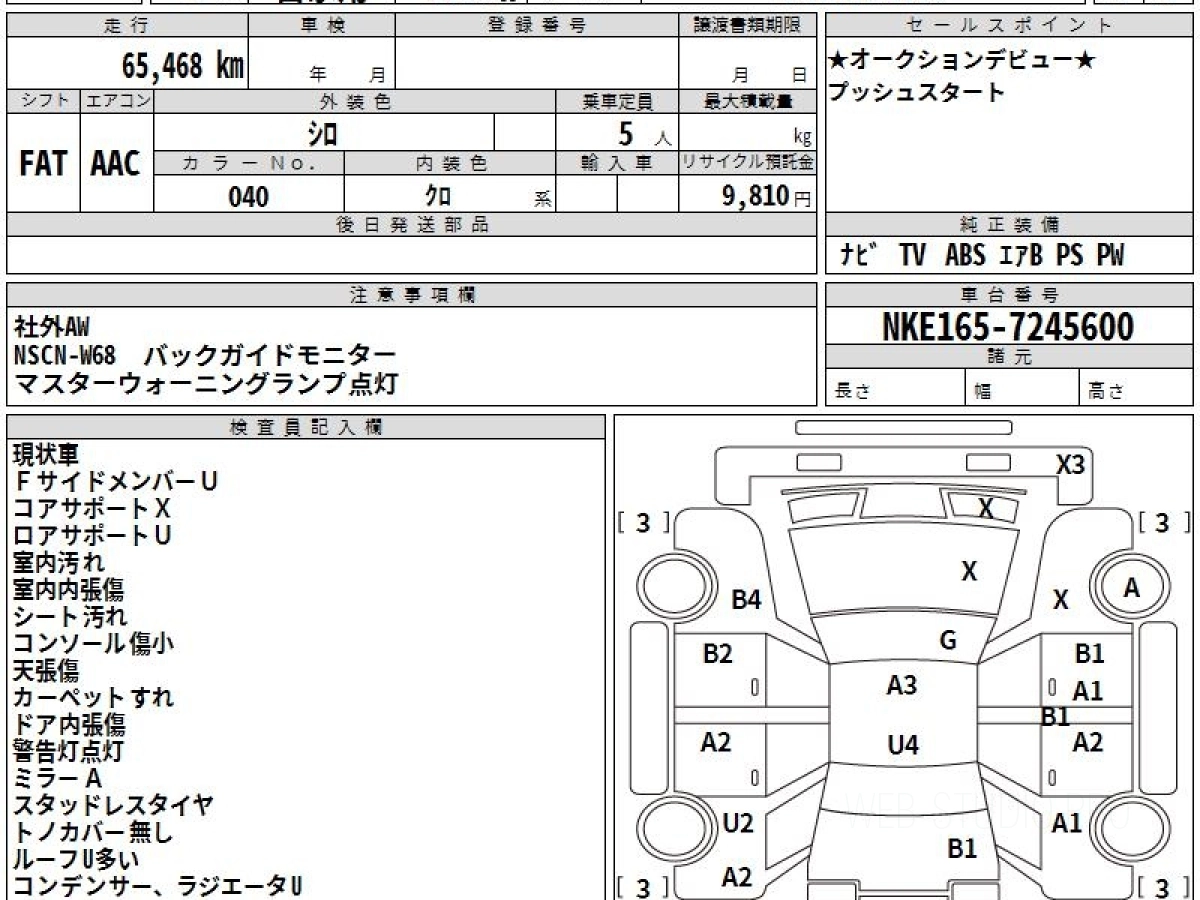The image size is (1200, 900).
Task: Click the 65,468 km mileage value
Action: point(183,66)
